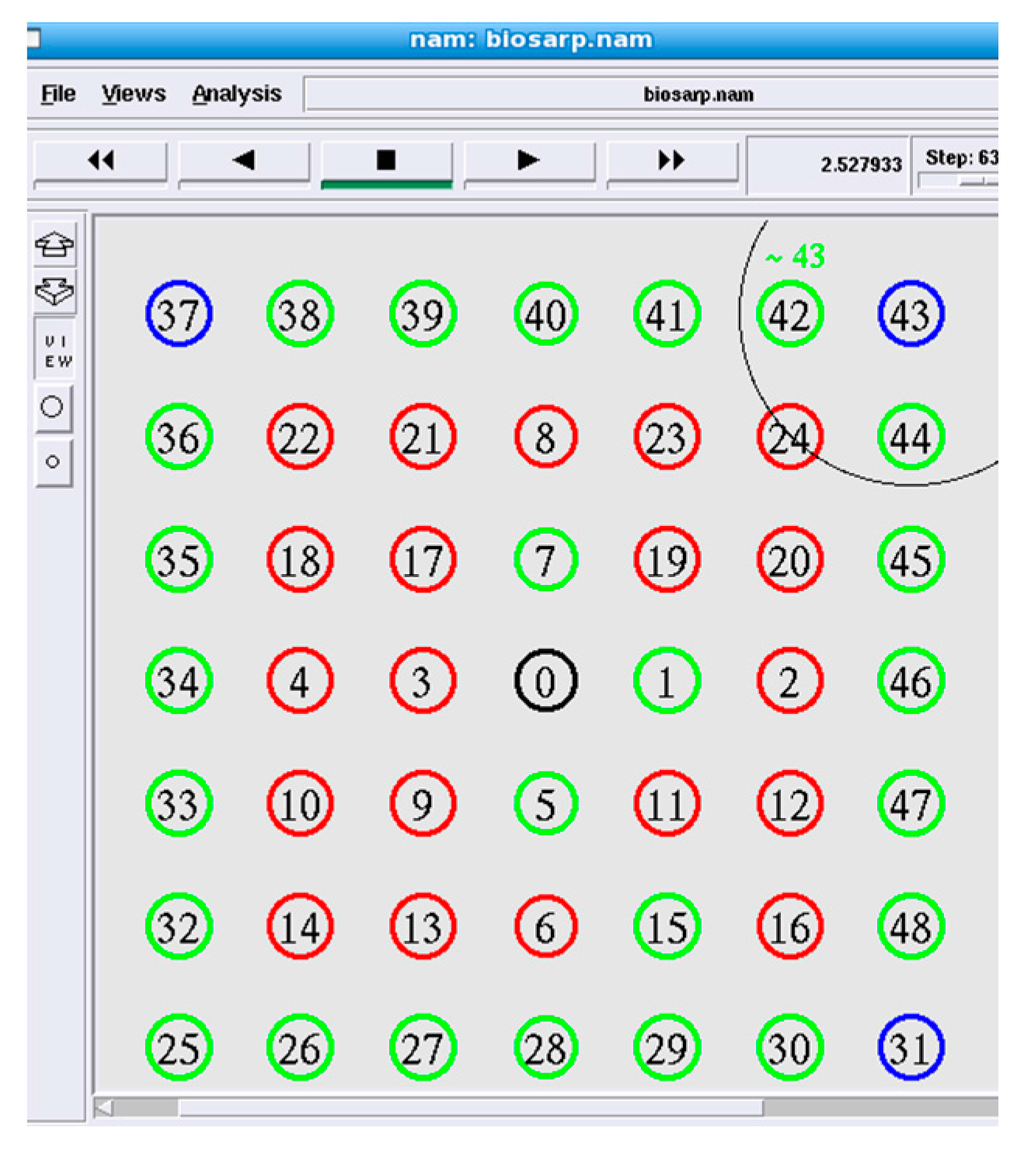The width and height of the screenshot is (1024, 1152).
Task: Select green node 34
Action: click(x=179, y=681)
